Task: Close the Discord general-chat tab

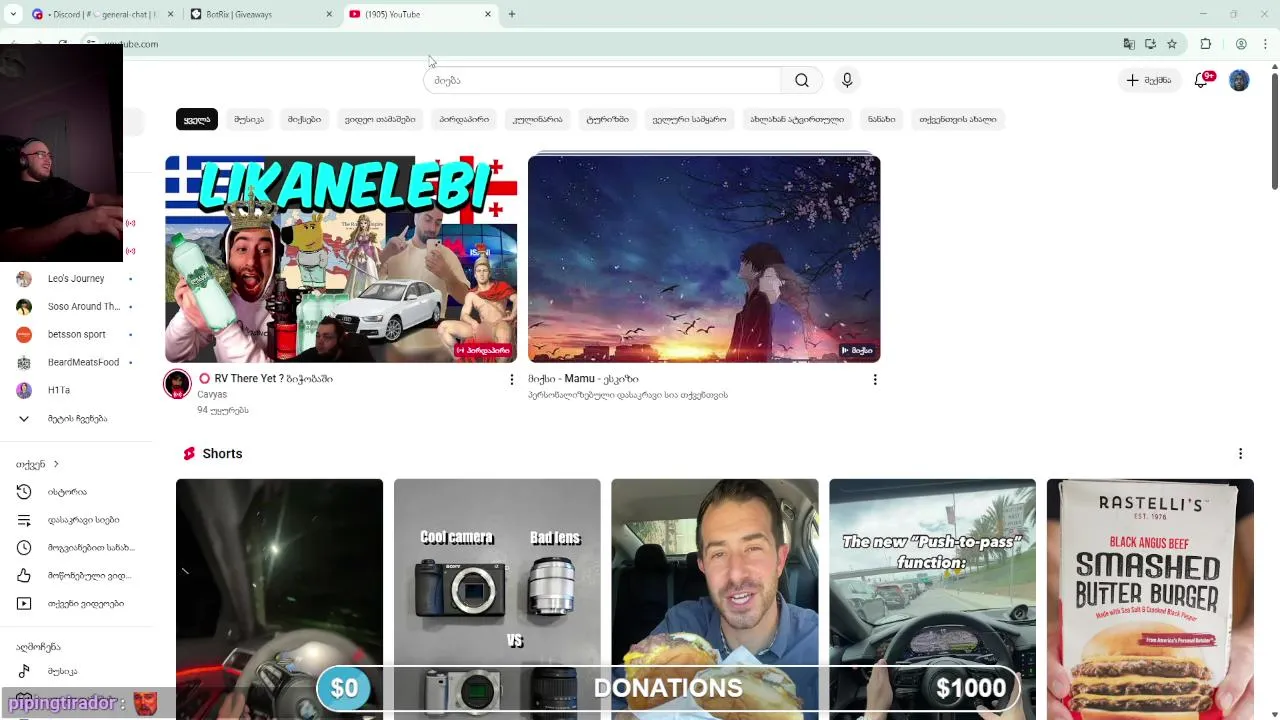Action: (x=170, y=14)
